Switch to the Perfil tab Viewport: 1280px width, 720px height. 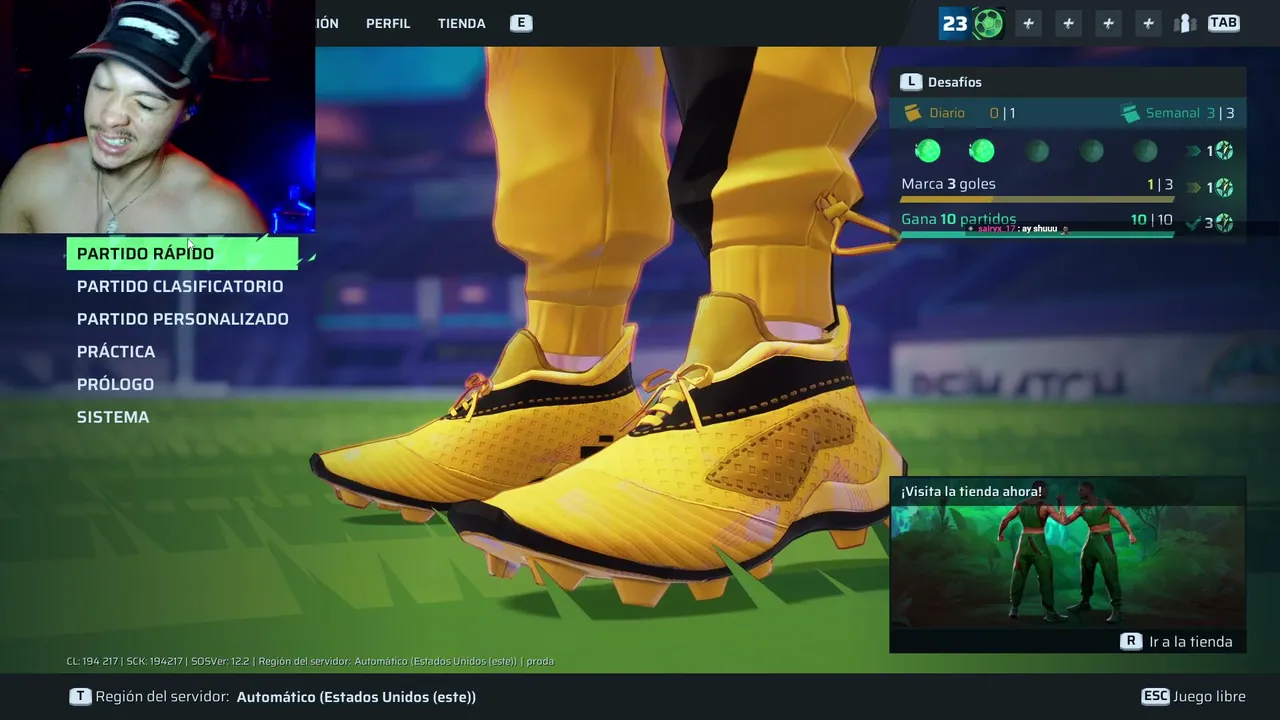coord(388,23)
